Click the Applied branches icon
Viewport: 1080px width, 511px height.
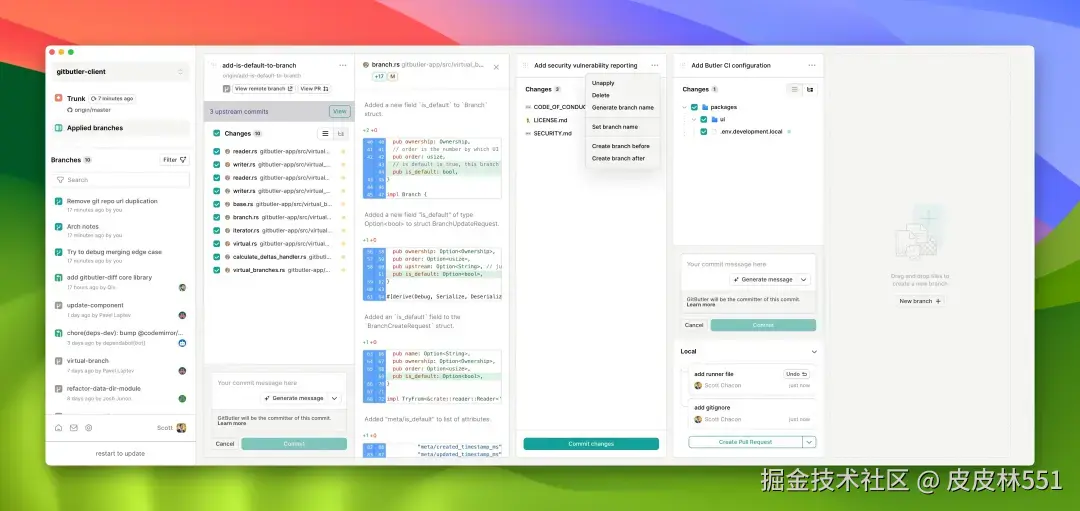(59, 127)
